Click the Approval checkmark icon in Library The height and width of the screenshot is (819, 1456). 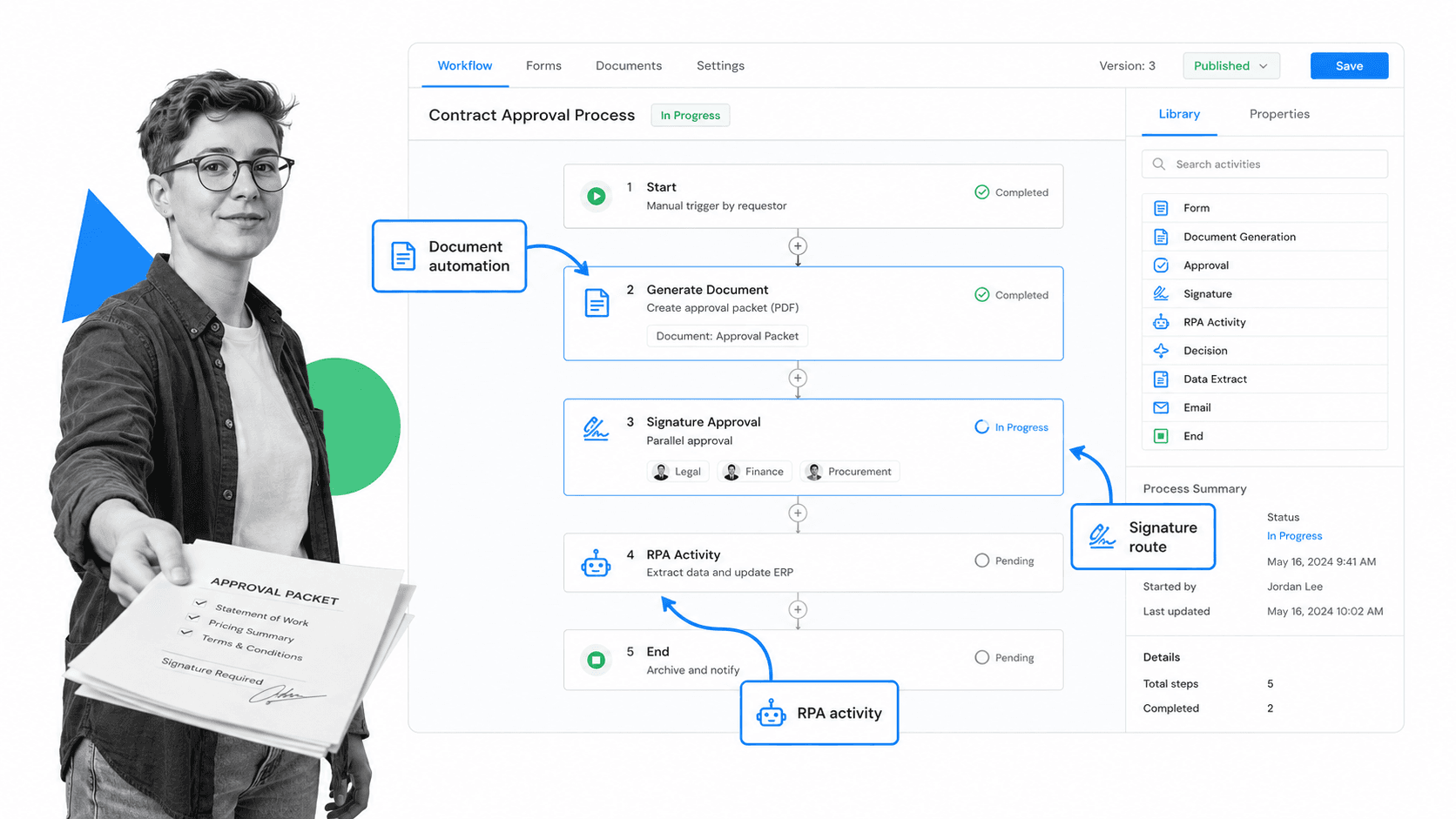tap(1161, 265)
